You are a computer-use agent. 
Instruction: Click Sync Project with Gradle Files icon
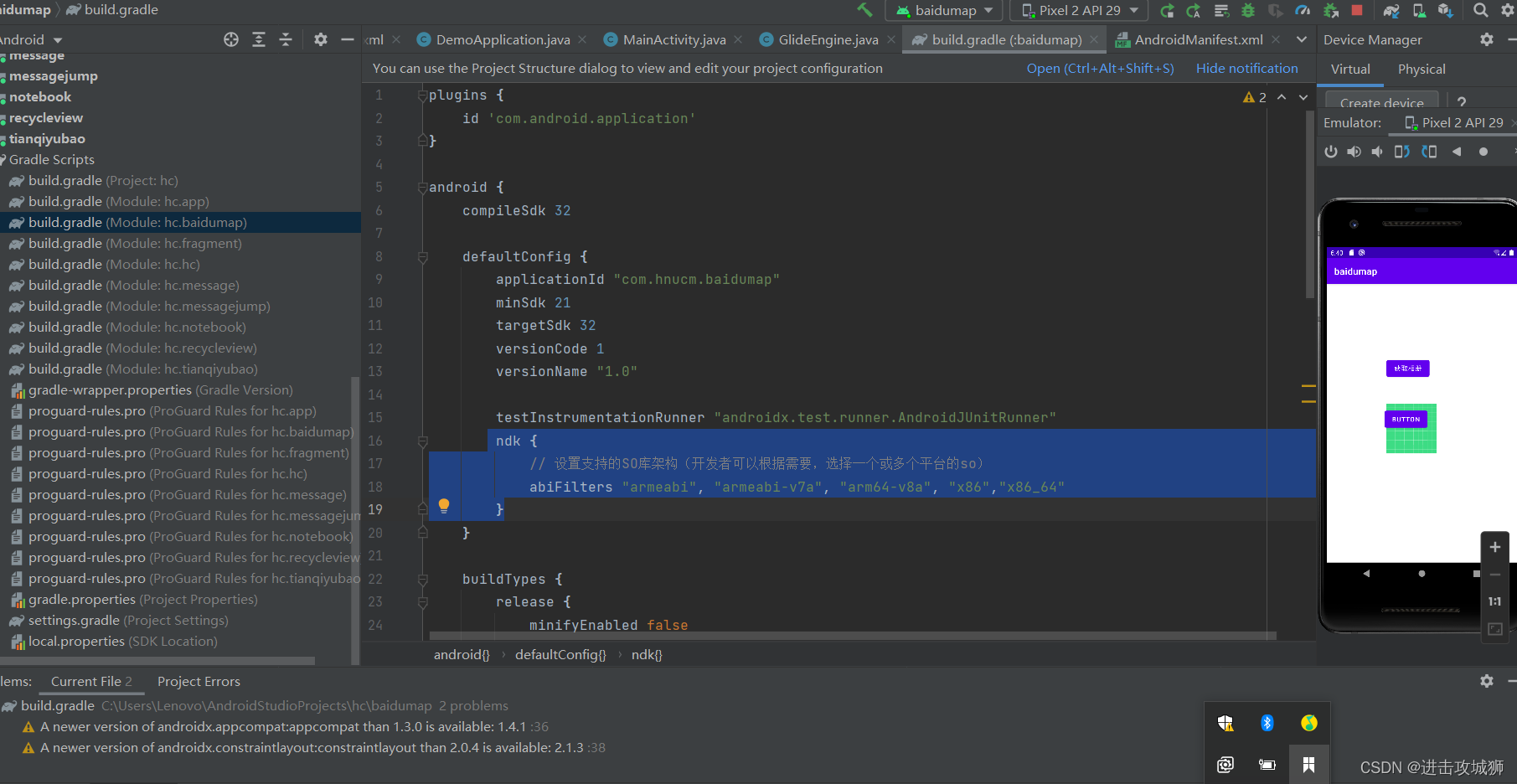point(1391,11)
